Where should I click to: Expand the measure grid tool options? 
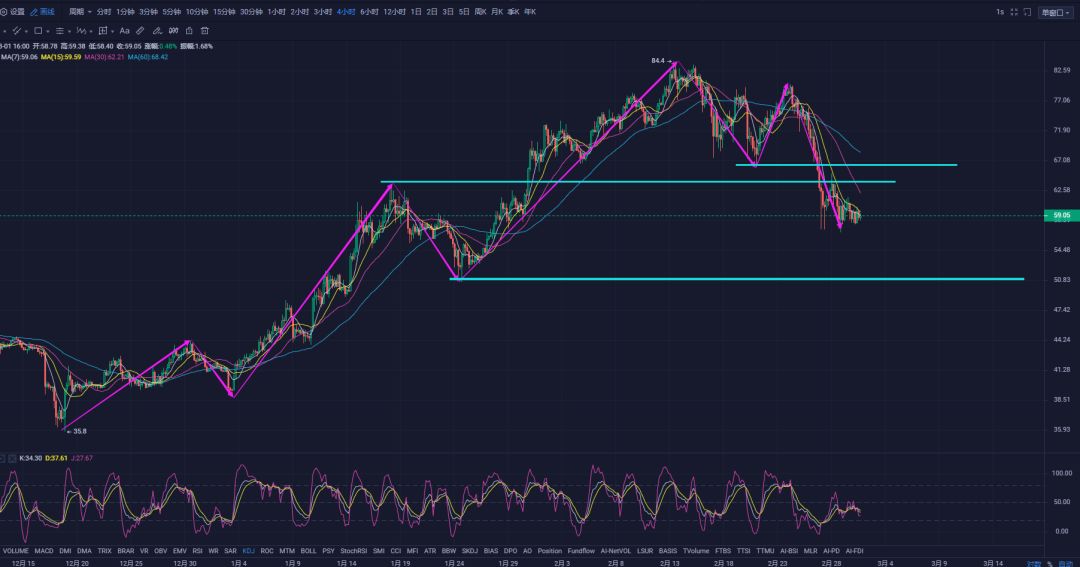[x=112, y=31]
